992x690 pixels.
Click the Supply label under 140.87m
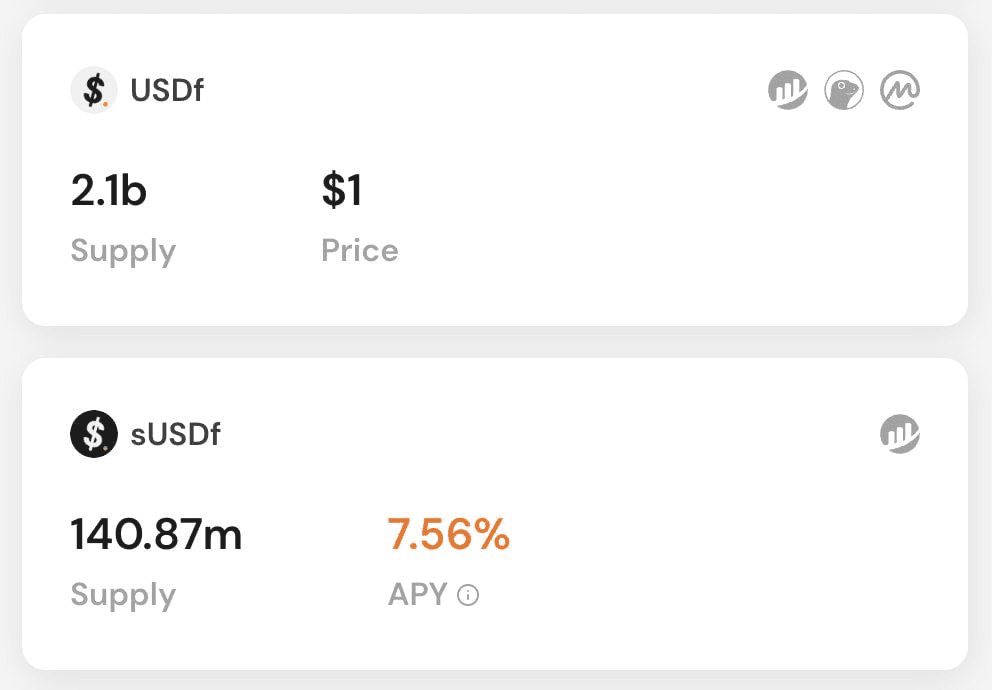[123, 595]
